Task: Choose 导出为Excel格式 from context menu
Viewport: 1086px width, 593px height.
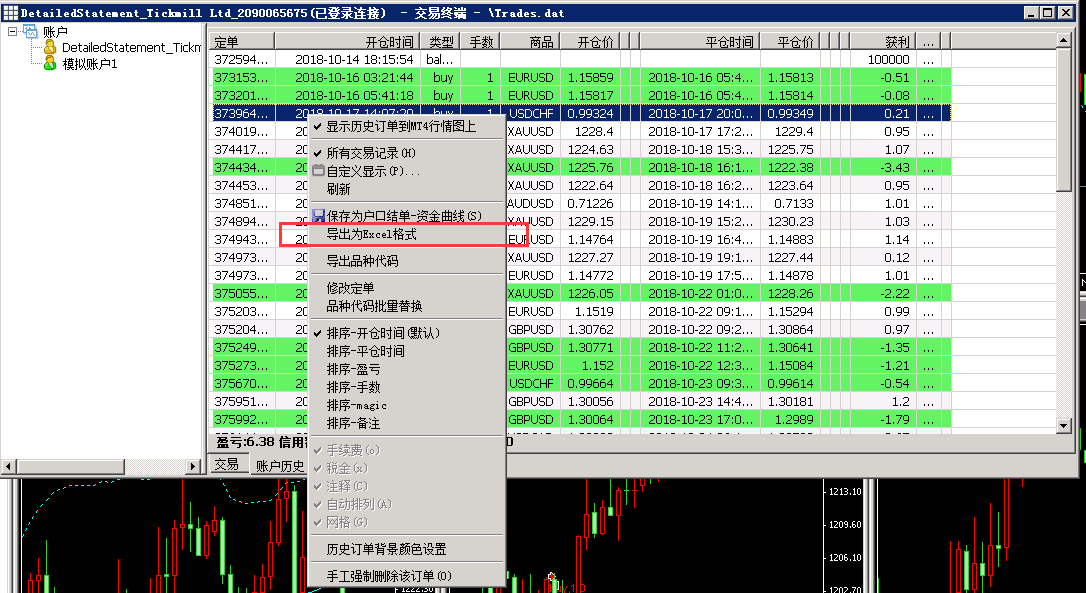Action: [371, 235]
